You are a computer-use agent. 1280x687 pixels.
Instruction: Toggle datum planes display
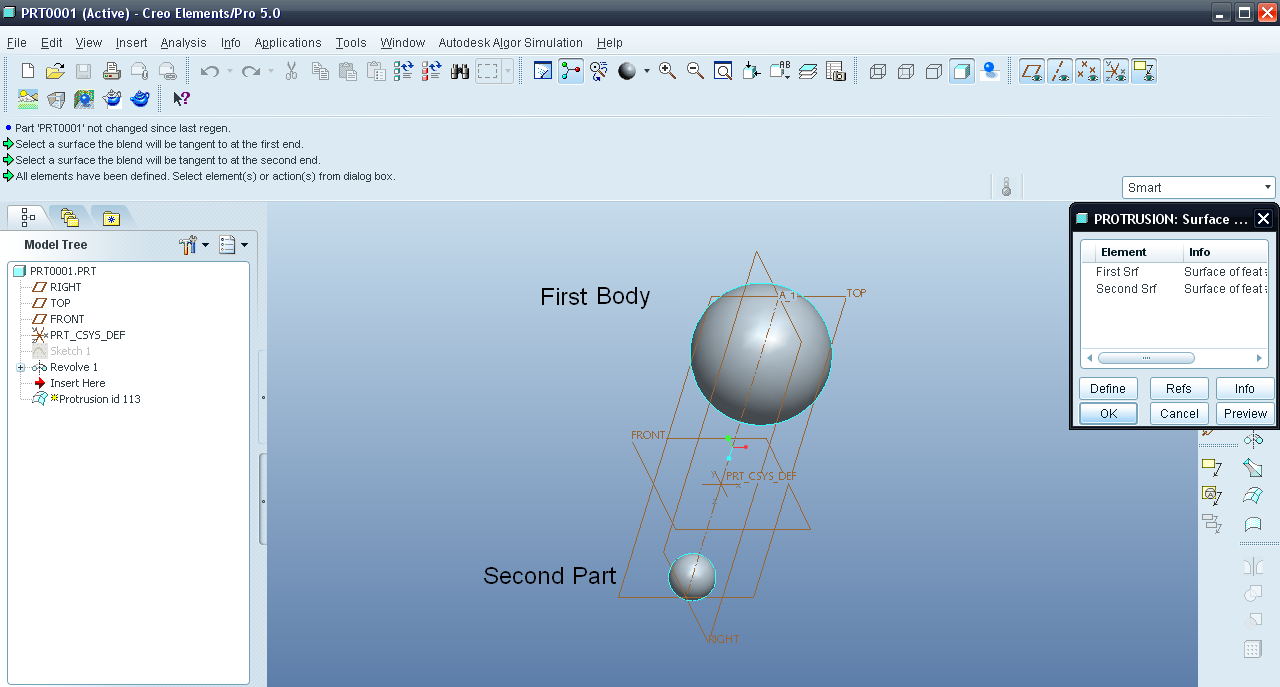tap(1032, 71)
